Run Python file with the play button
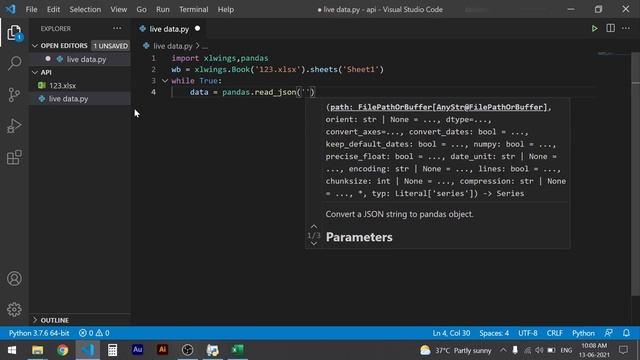 tap(594, 29)
